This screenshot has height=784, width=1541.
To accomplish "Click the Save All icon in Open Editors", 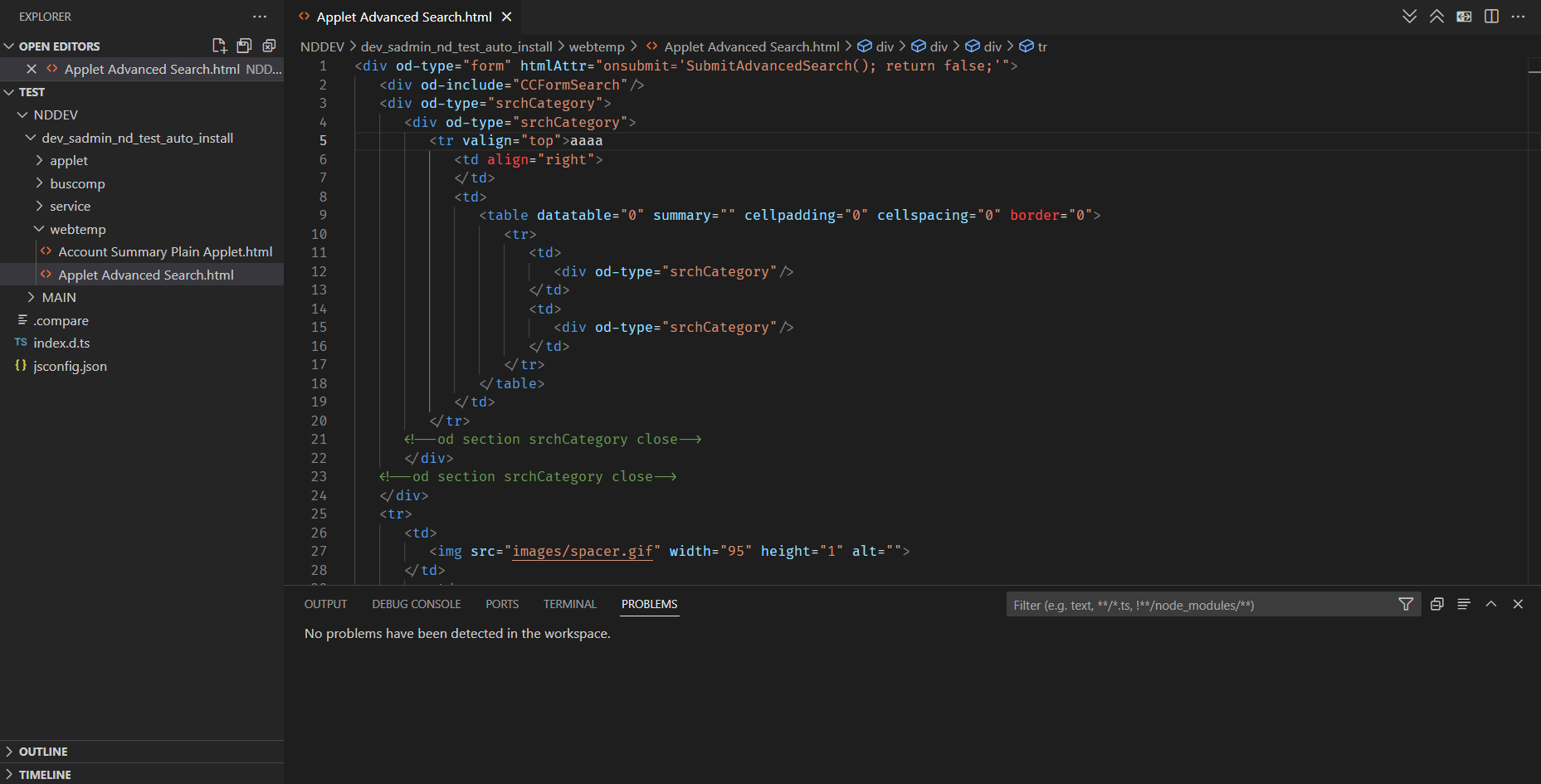I will coord(244,46).
